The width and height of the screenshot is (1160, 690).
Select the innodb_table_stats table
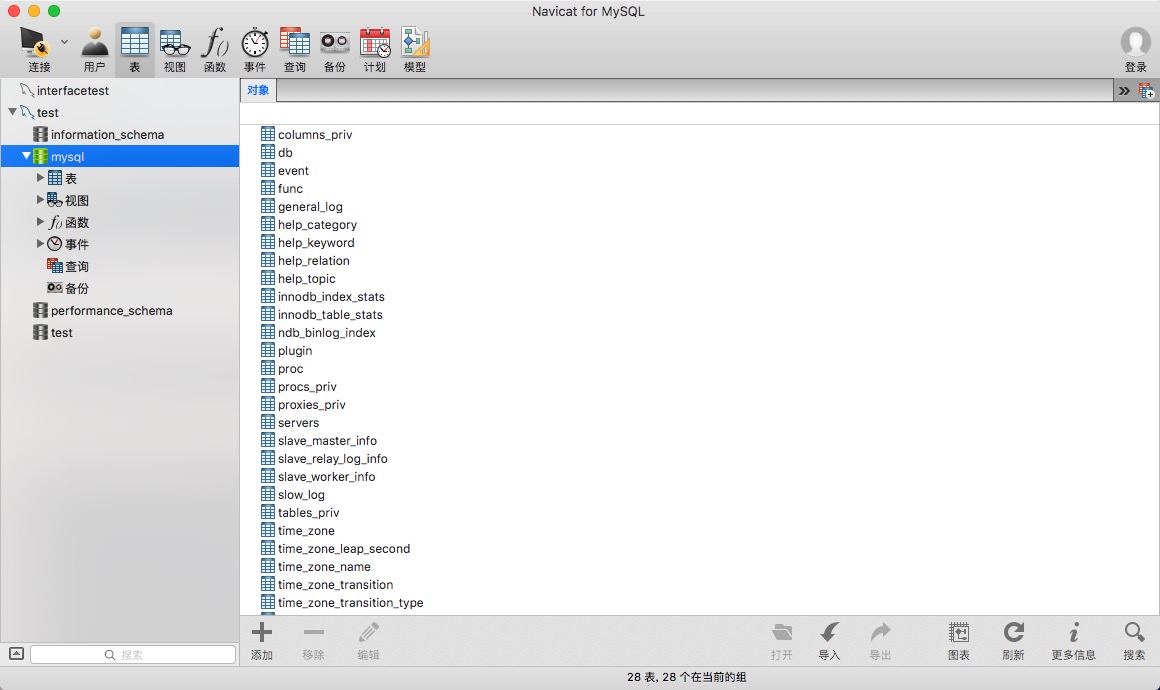coord(330,314)
